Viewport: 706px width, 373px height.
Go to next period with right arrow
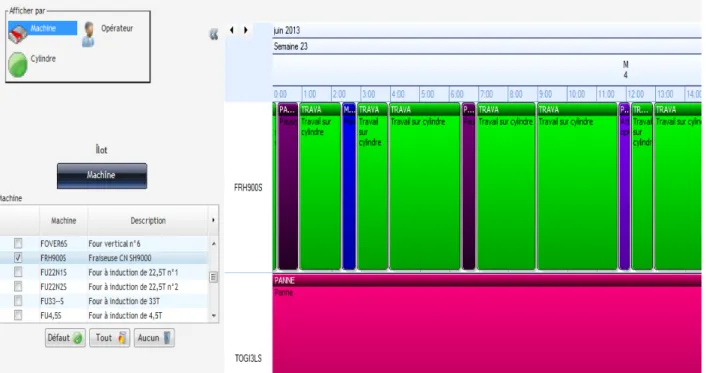(x=245, y=30)
